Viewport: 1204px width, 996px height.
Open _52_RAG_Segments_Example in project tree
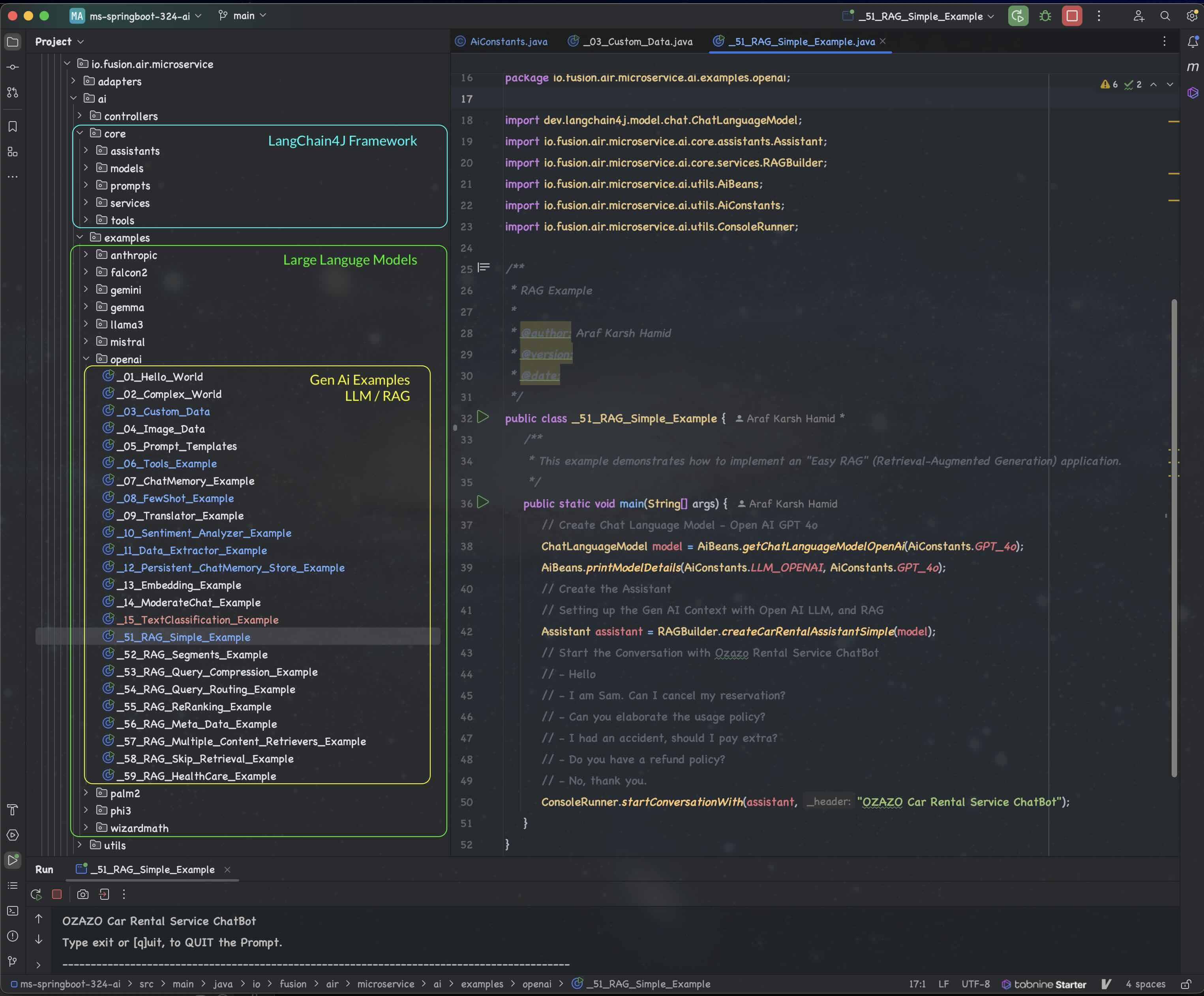(192, 654)
